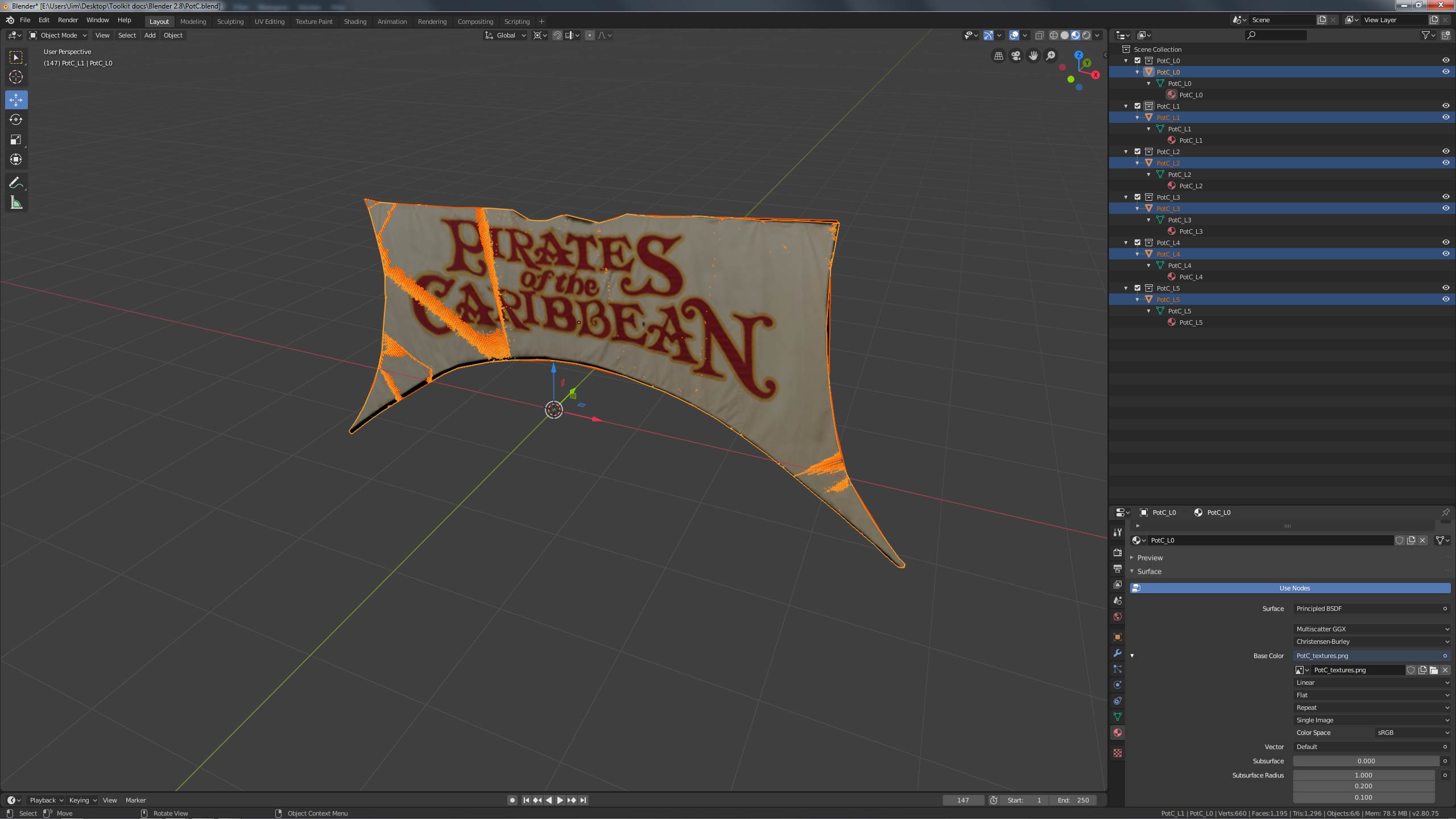This screenshot has height=819, width=1456.
Task: Switch to the UV Editing workspace tab
Action: 270,22
